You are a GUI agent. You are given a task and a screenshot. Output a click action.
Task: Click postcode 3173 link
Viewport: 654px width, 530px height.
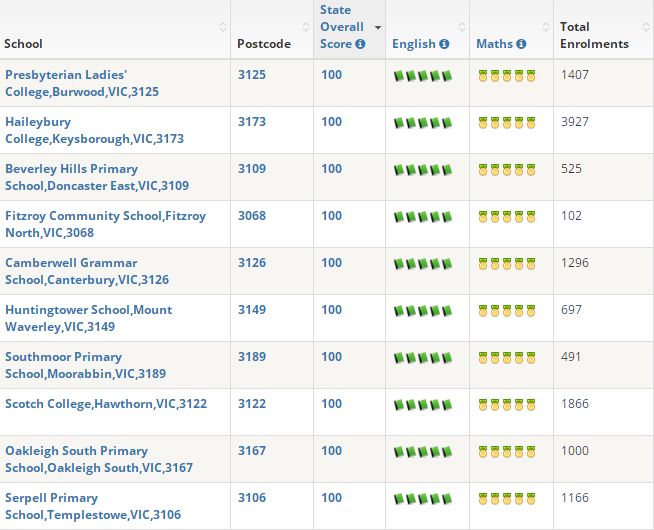click(252, 122)
